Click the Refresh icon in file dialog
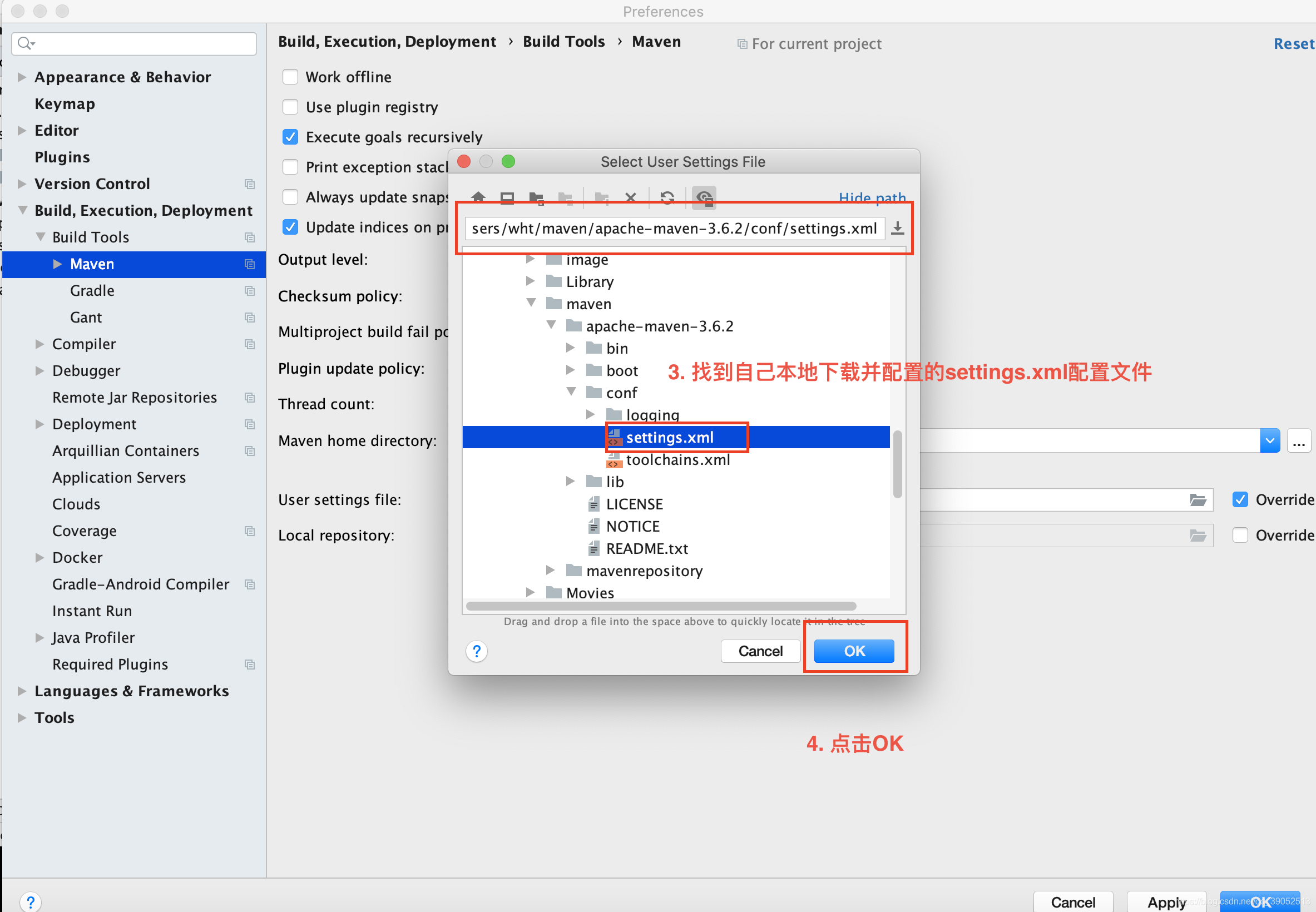The image size is (1316, 912). coord(667,197)
